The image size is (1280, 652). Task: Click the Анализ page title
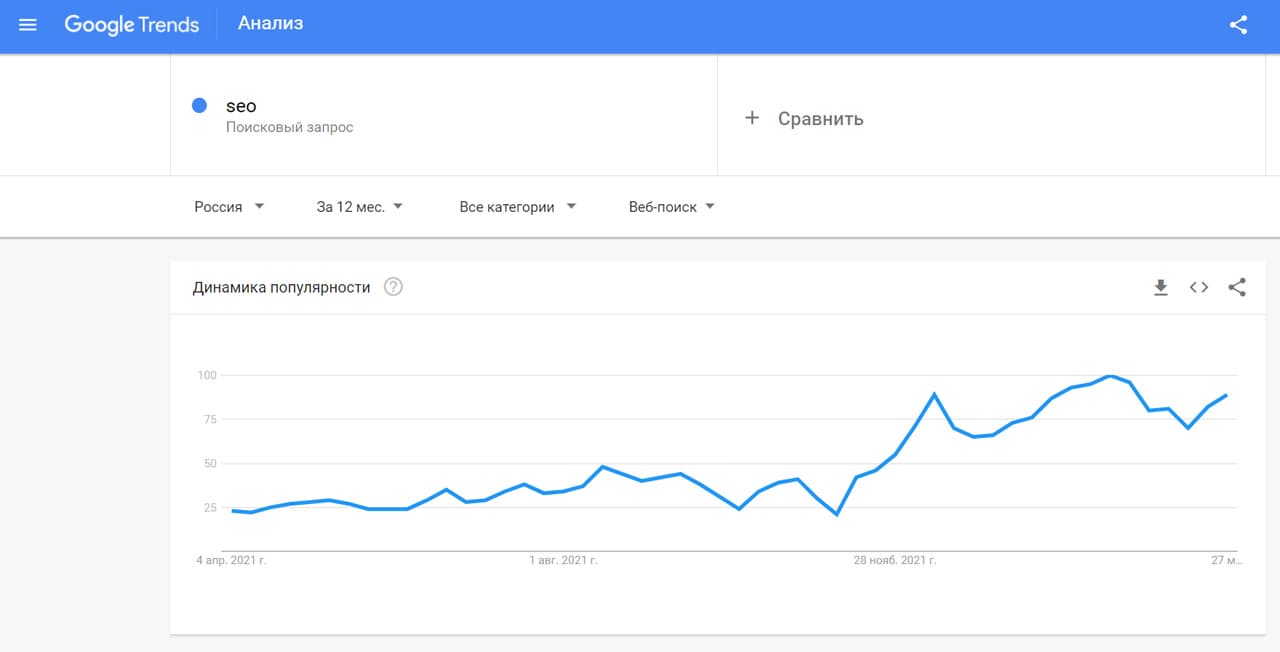[x=270, y=24]
